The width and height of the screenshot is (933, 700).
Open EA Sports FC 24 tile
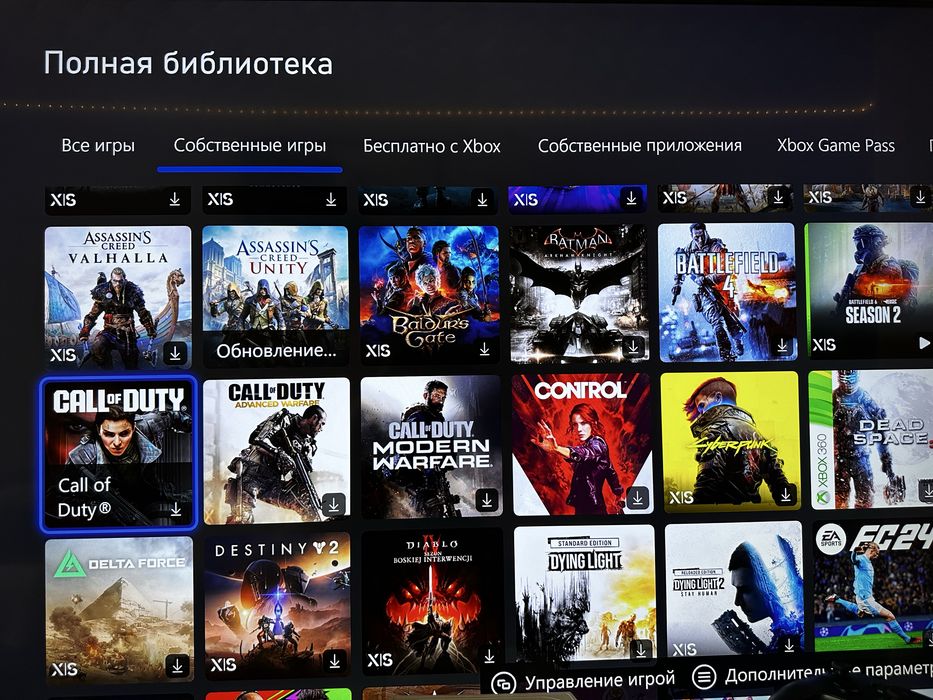click(873, 586)
